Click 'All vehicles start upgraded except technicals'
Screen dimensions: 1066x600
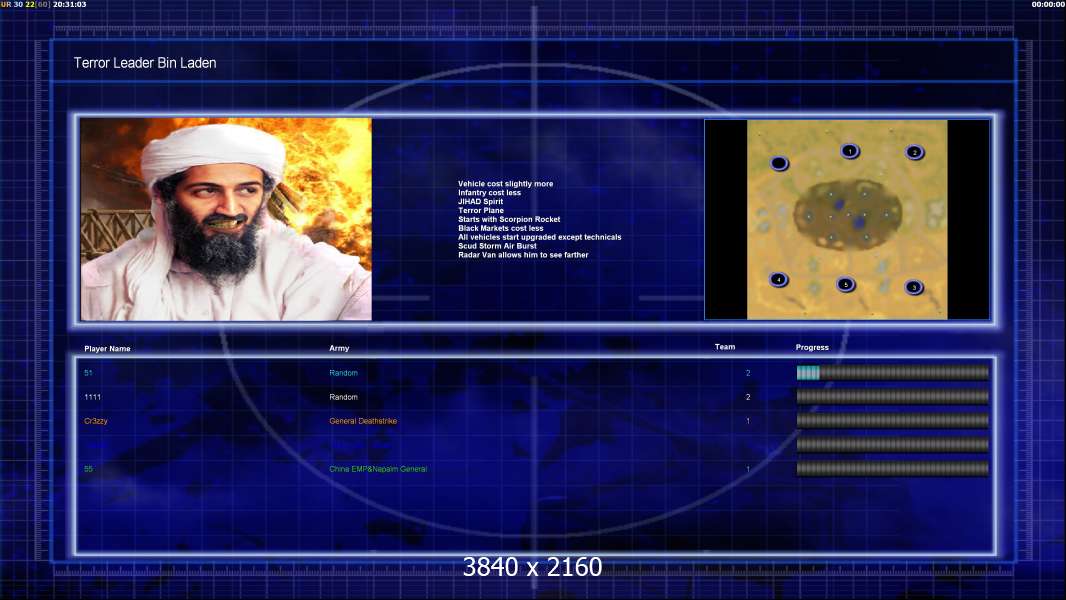(540, 237)
